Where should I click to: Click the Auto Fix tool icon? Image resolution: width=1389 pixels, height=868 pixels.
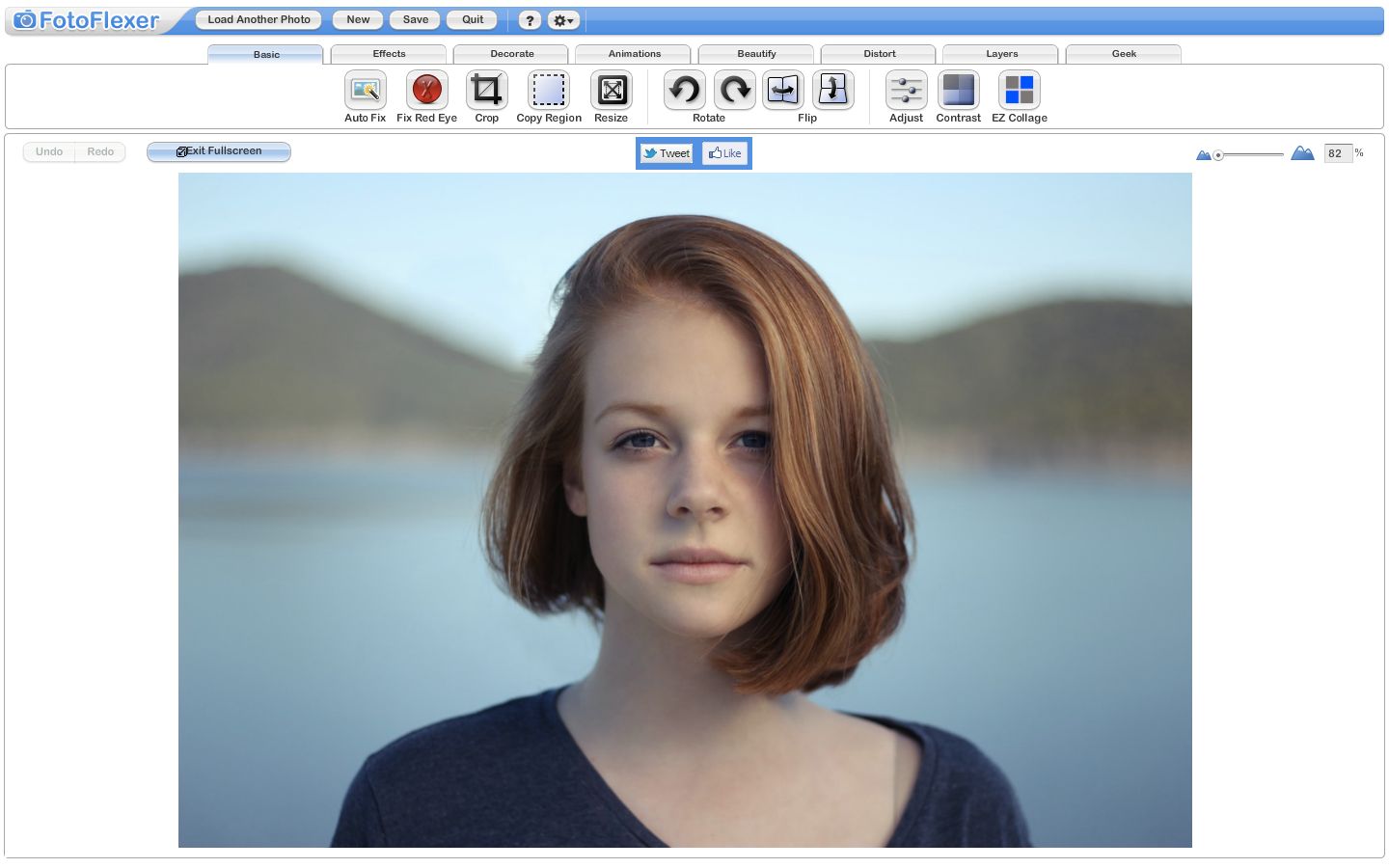coord(366,91)
